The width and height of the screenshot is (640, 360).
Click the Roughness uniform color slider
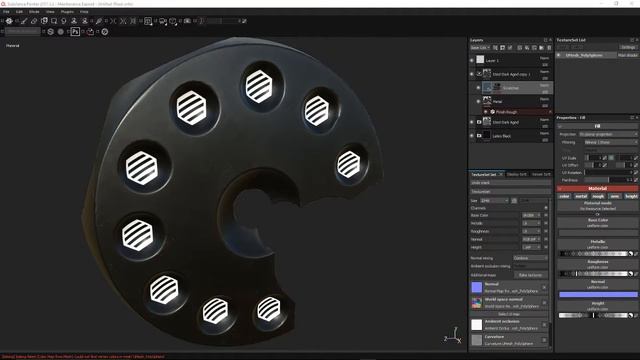pos(594,274)
